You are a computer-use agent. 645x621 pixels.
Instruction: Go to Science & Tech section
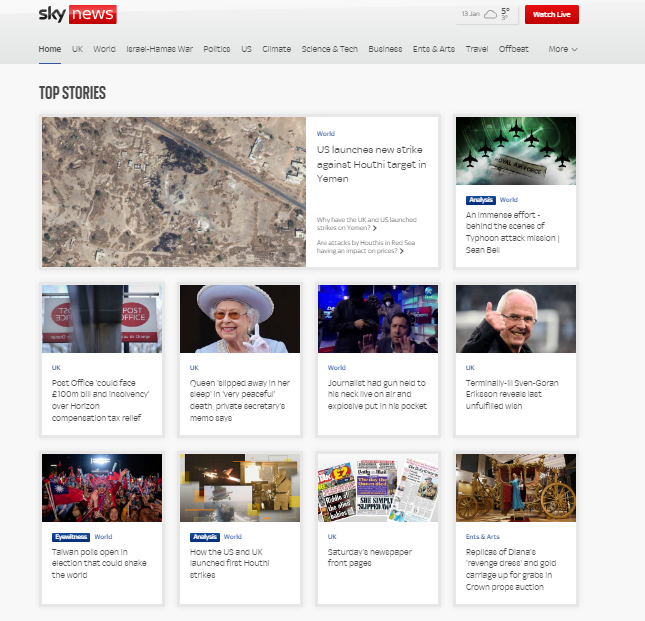pos(330,49)
